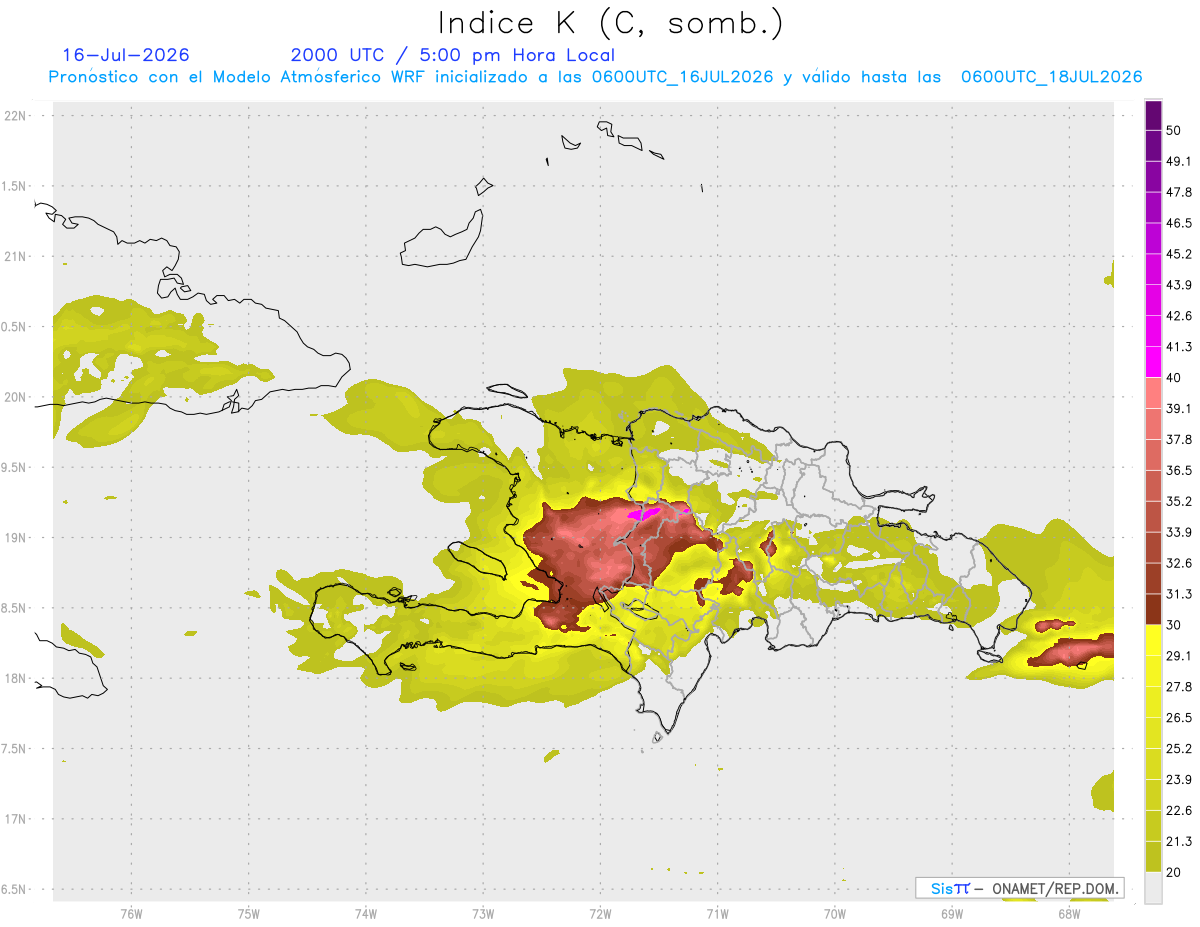Click the magenta peak area on the map
Screen dimensions: 1200x927
point(644,514)
